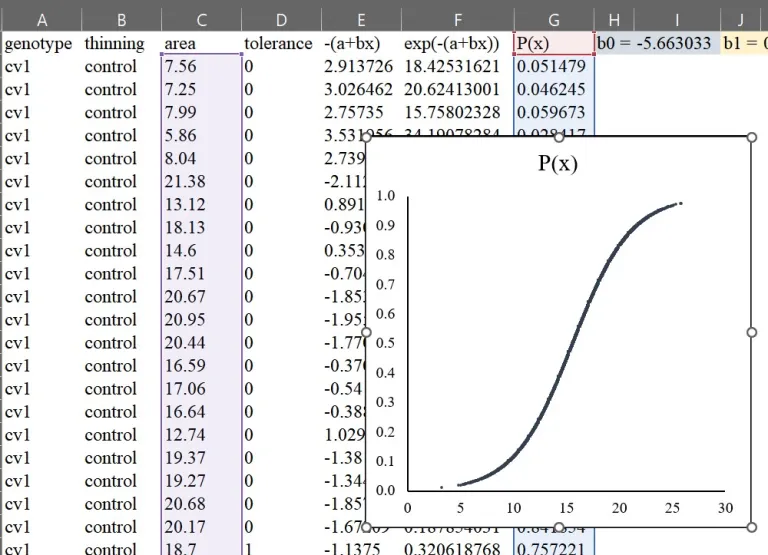
Task: Click the chart's right-middle resize handle
Action: click(751, 332)
